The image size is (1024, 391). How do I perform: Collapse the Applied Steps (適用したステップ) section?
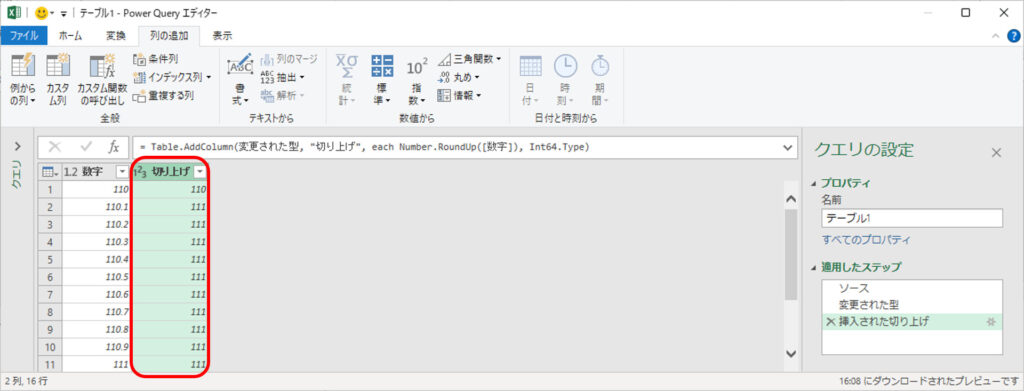813,267
